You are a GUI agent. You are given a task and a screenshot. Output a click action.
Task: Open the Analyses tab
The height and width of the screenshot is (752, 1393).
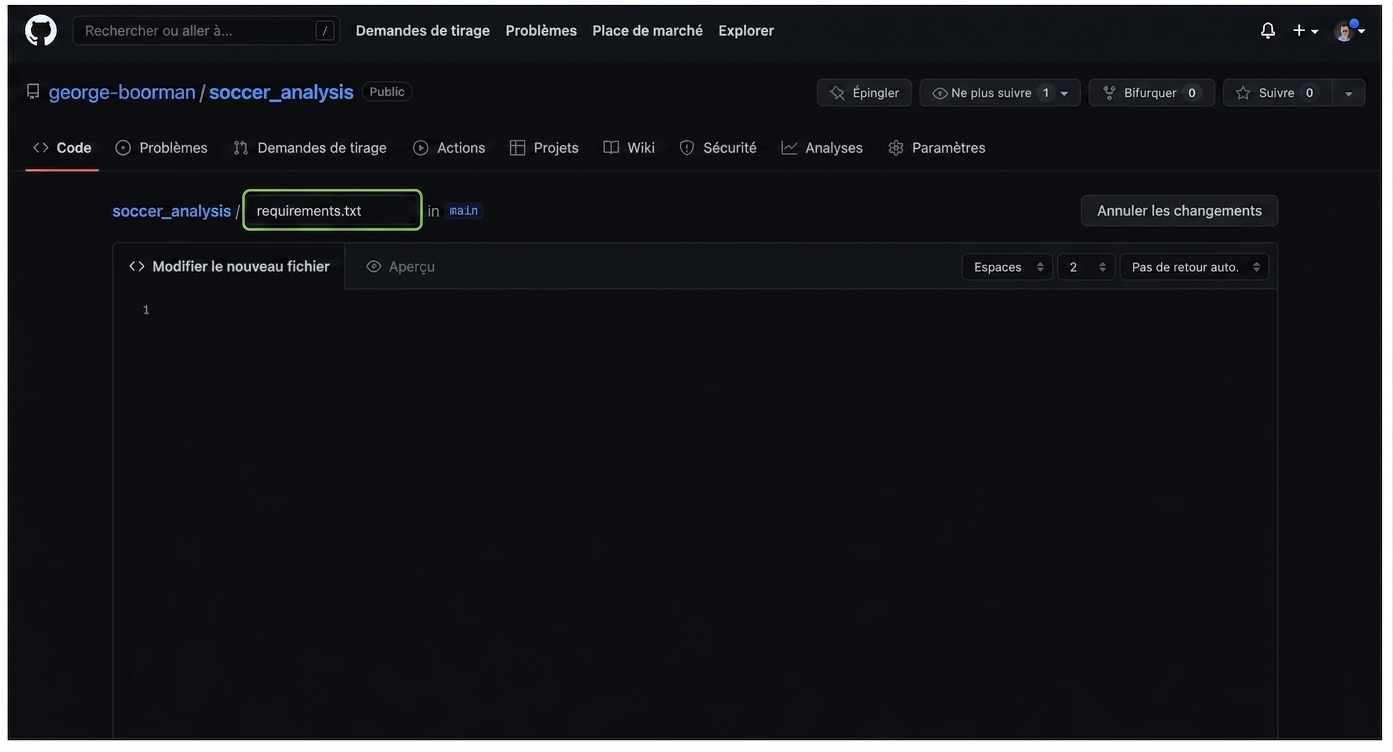(822, 148)
